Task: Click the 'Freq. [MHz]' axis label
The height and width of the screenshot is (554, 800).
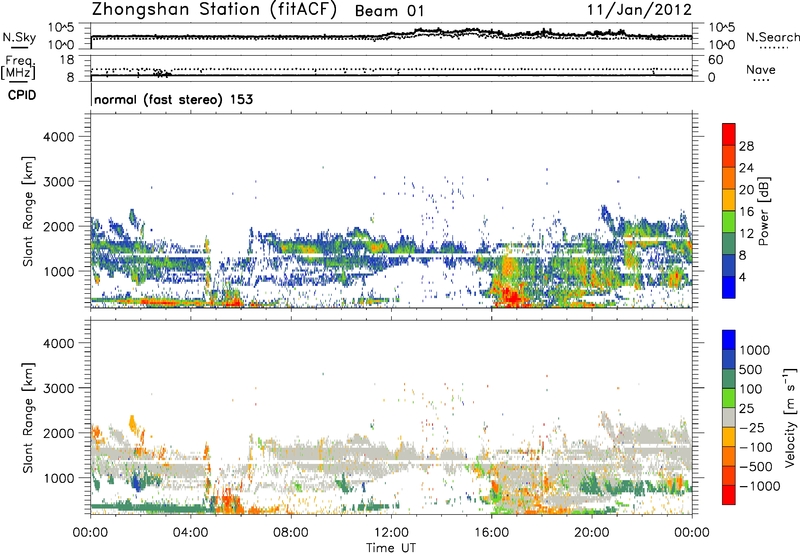Action: (19, 67)
